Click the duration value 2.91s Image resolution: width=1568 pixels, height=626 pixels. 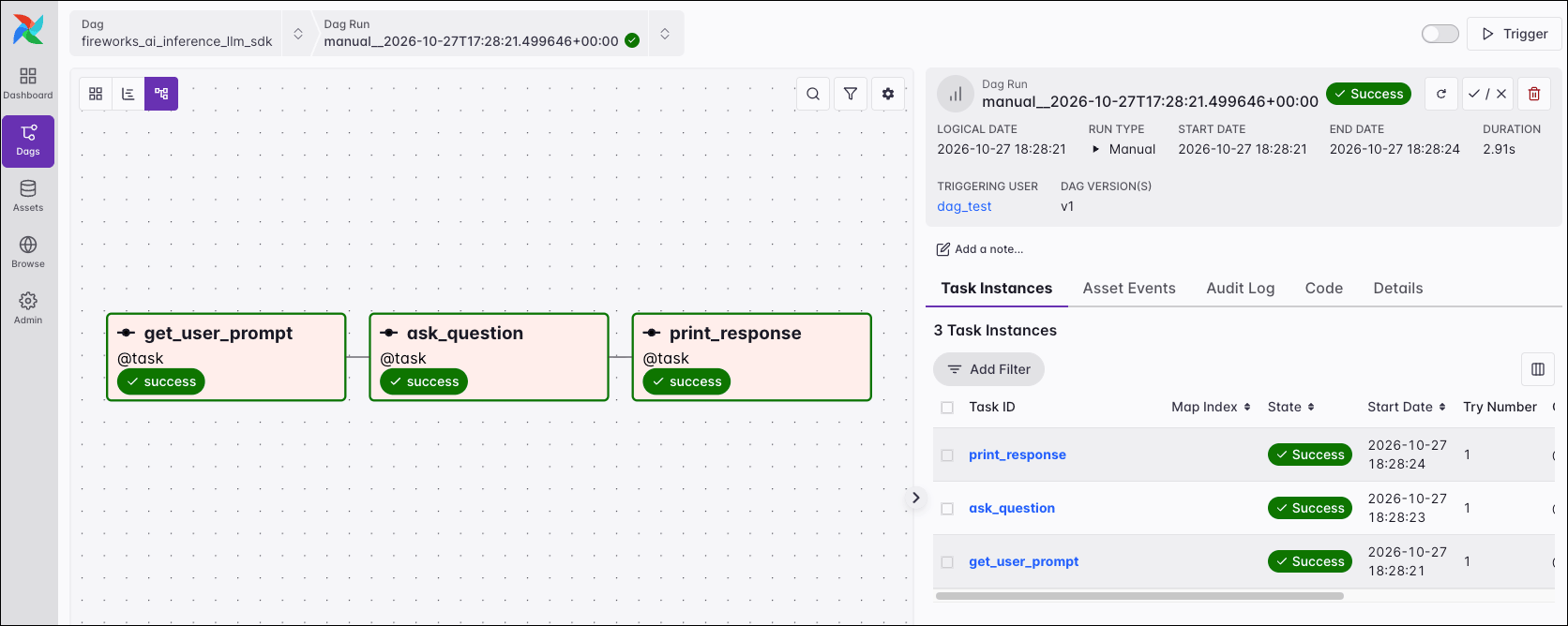click(x=1499, y=149)
